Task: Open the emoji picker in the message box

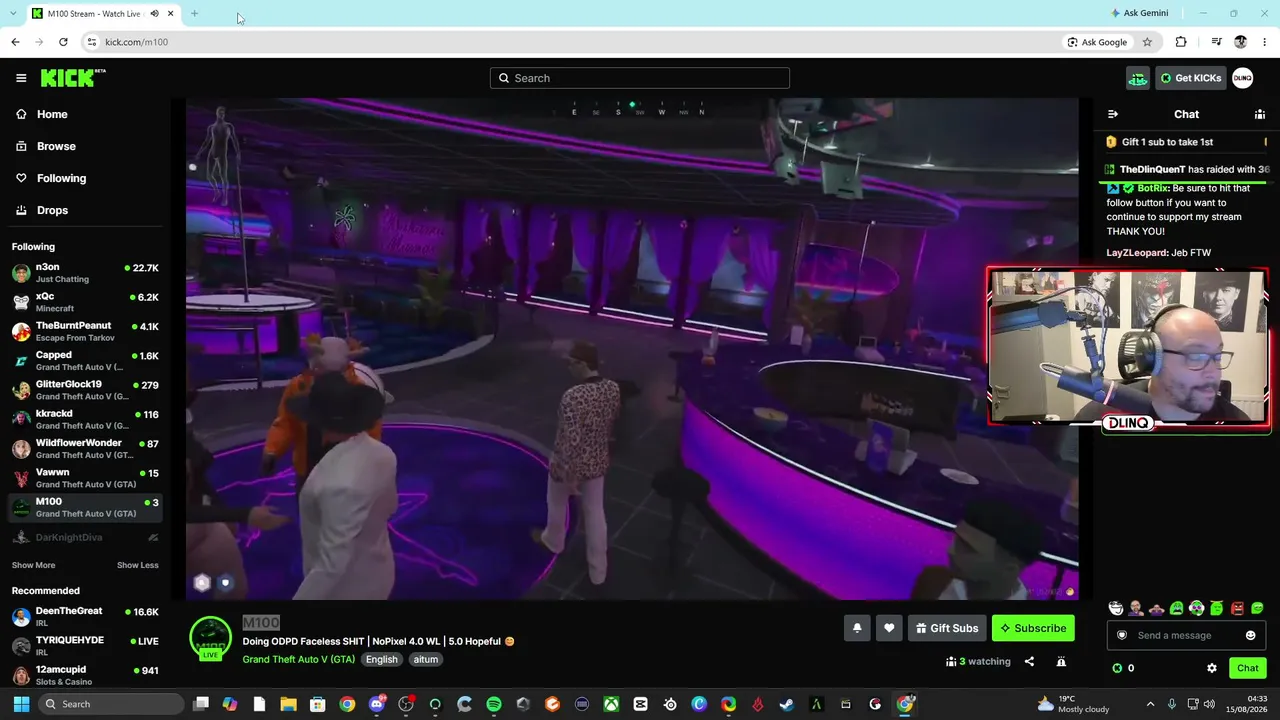Action: click(1250, 635)
